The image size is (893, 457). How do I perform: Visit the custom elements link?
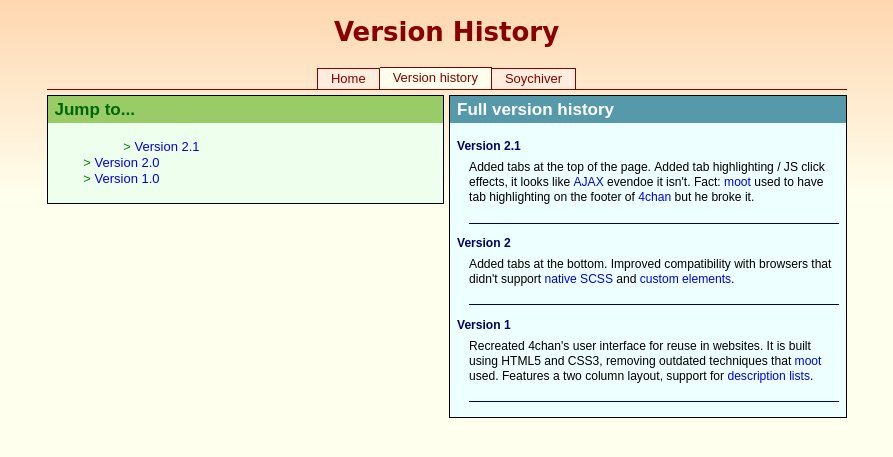click(685, 279)
